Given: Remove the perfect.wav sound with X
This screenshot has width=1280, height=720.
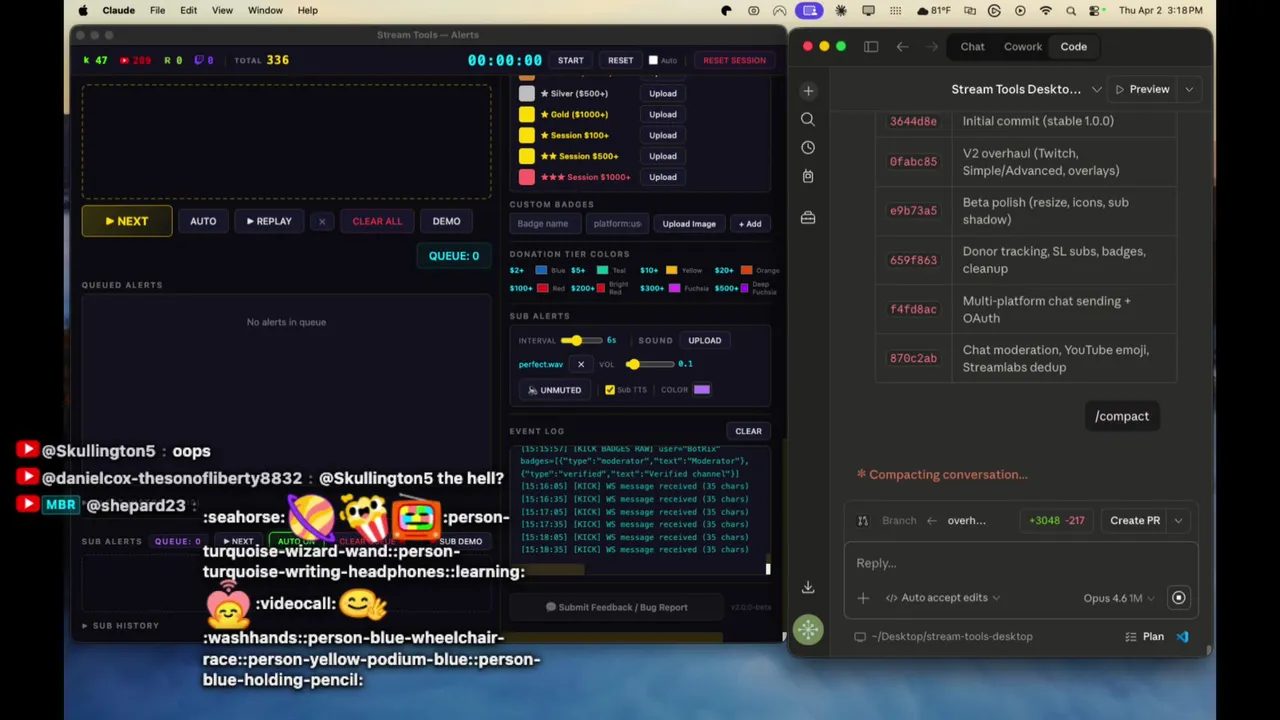Looking at the screenshot, I should 581,364.
